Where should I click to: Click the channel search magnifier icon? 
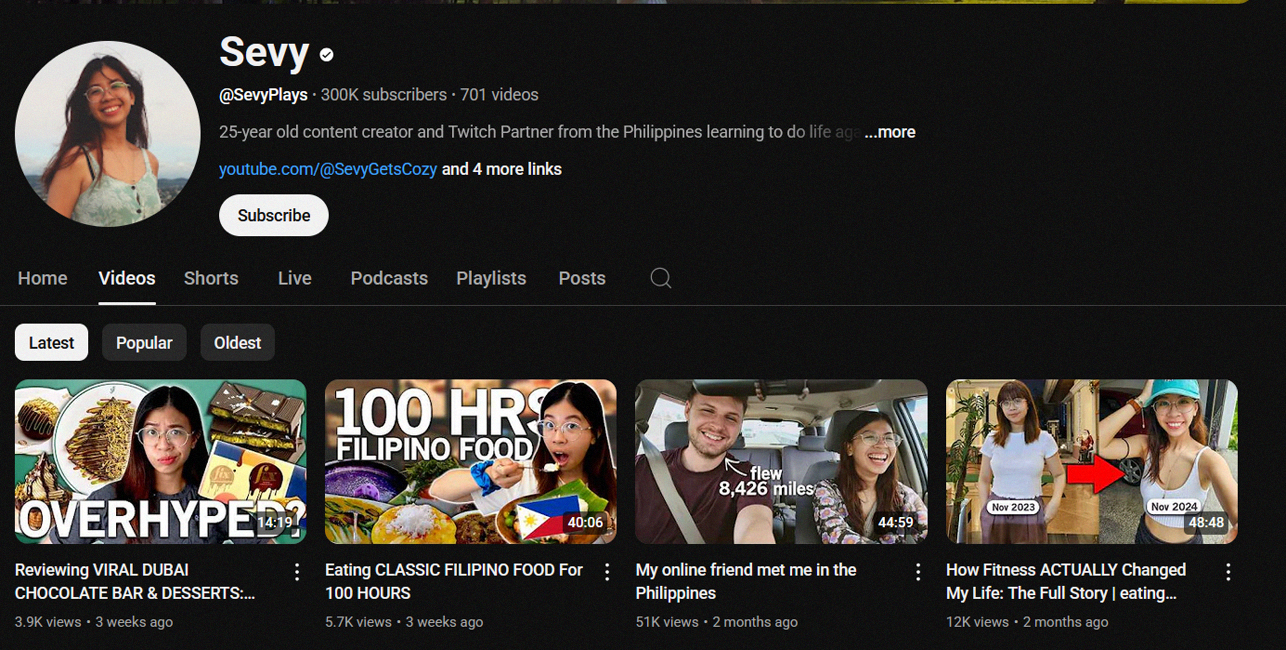pyautogui.click(x=661, y=278)
